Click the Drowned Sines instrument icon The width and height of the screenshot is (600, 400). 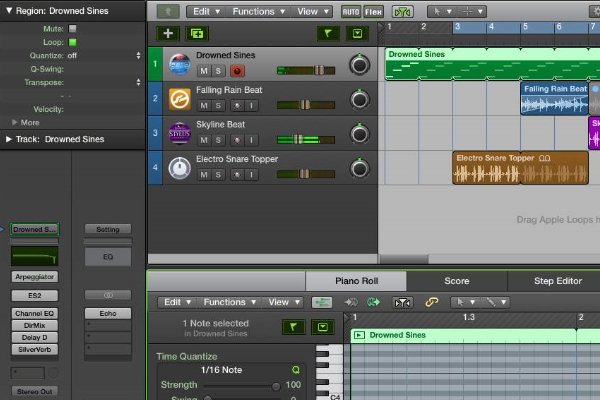click(x=179, y=64)
